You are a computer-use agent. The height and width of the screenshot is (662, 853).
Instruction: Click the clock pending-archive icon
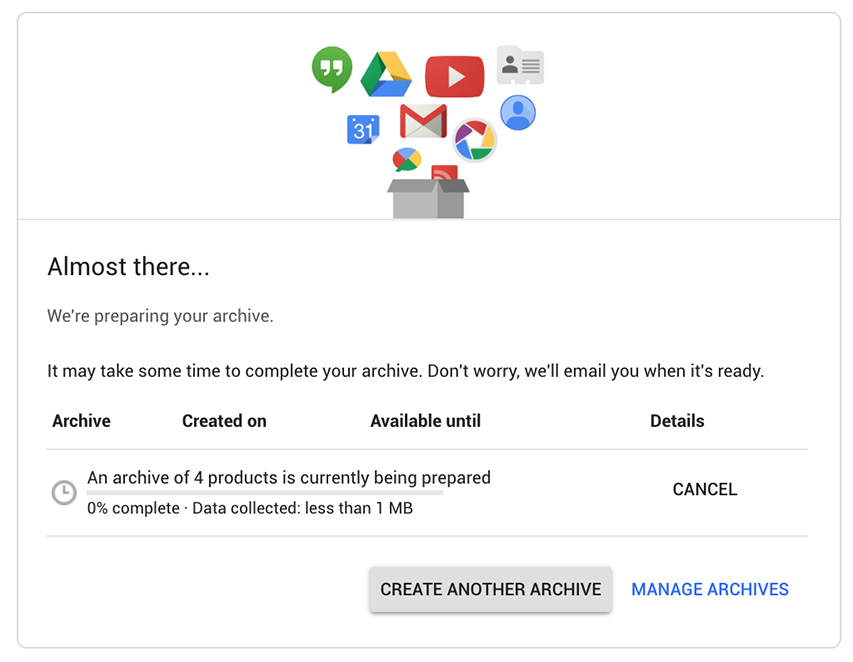tap(64, 493)
